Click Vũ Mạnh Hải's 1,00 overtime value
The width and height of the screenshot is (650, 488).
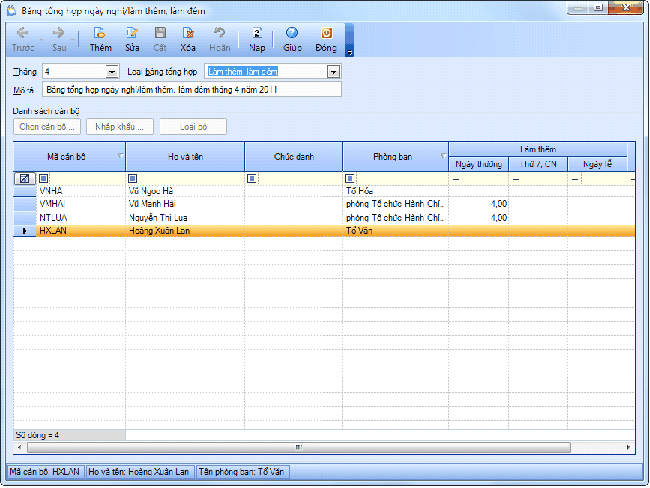coord(499,204)
